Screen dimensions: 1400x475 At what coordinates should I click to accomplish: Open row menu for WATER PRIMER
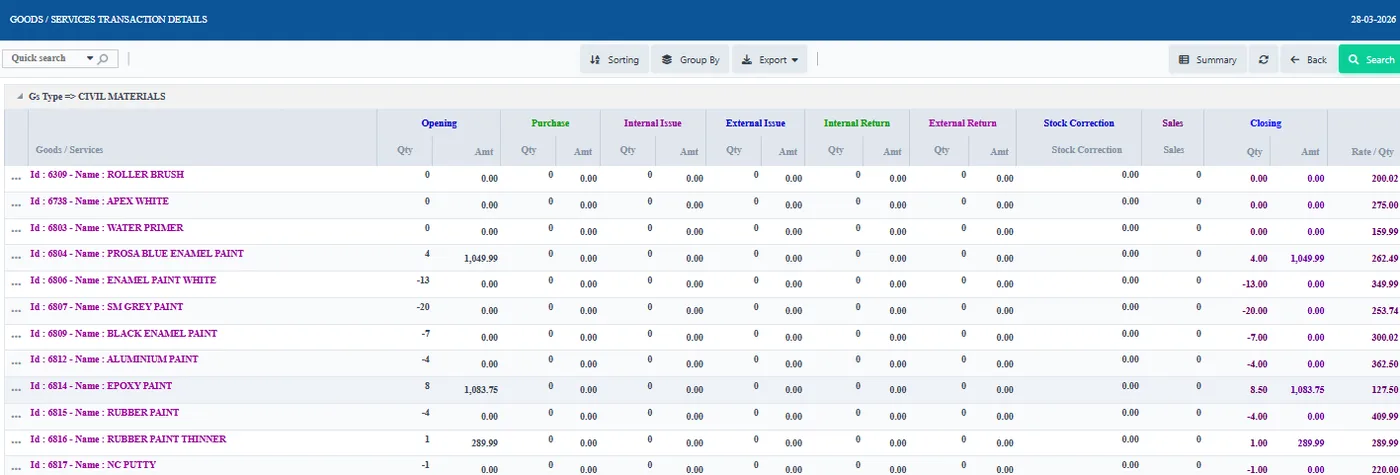tap(15, 231)
